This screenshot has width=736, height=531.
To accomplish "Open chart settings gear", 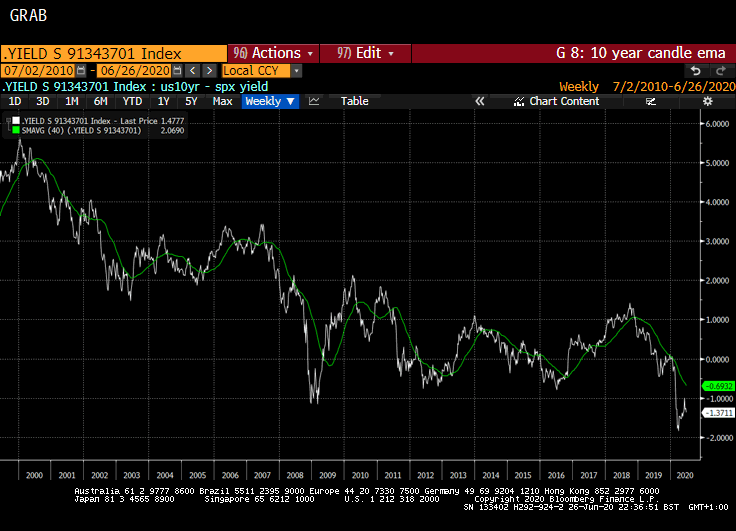I will 708,101.
